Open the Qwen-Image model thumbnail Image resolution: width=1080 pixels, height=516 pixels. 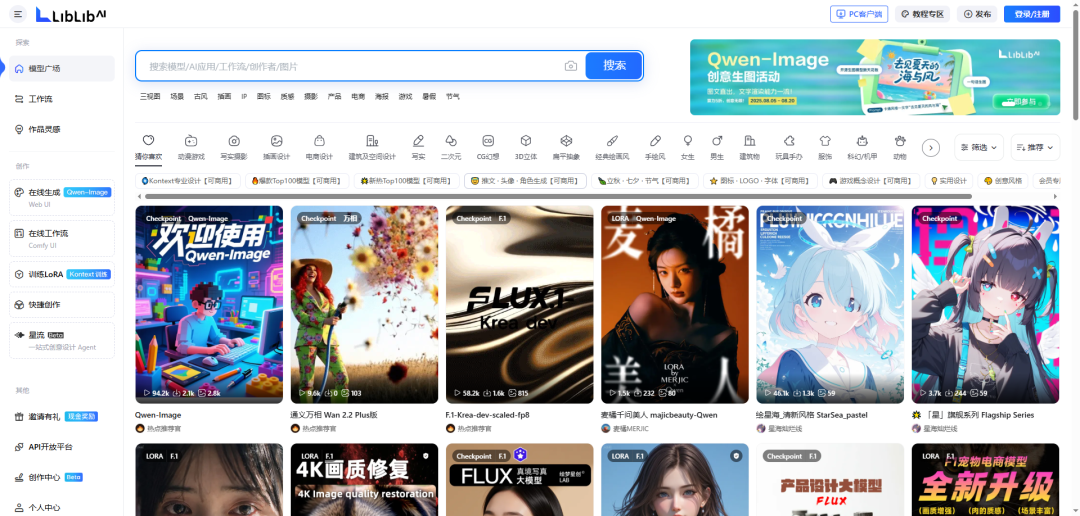pos(209,305)
